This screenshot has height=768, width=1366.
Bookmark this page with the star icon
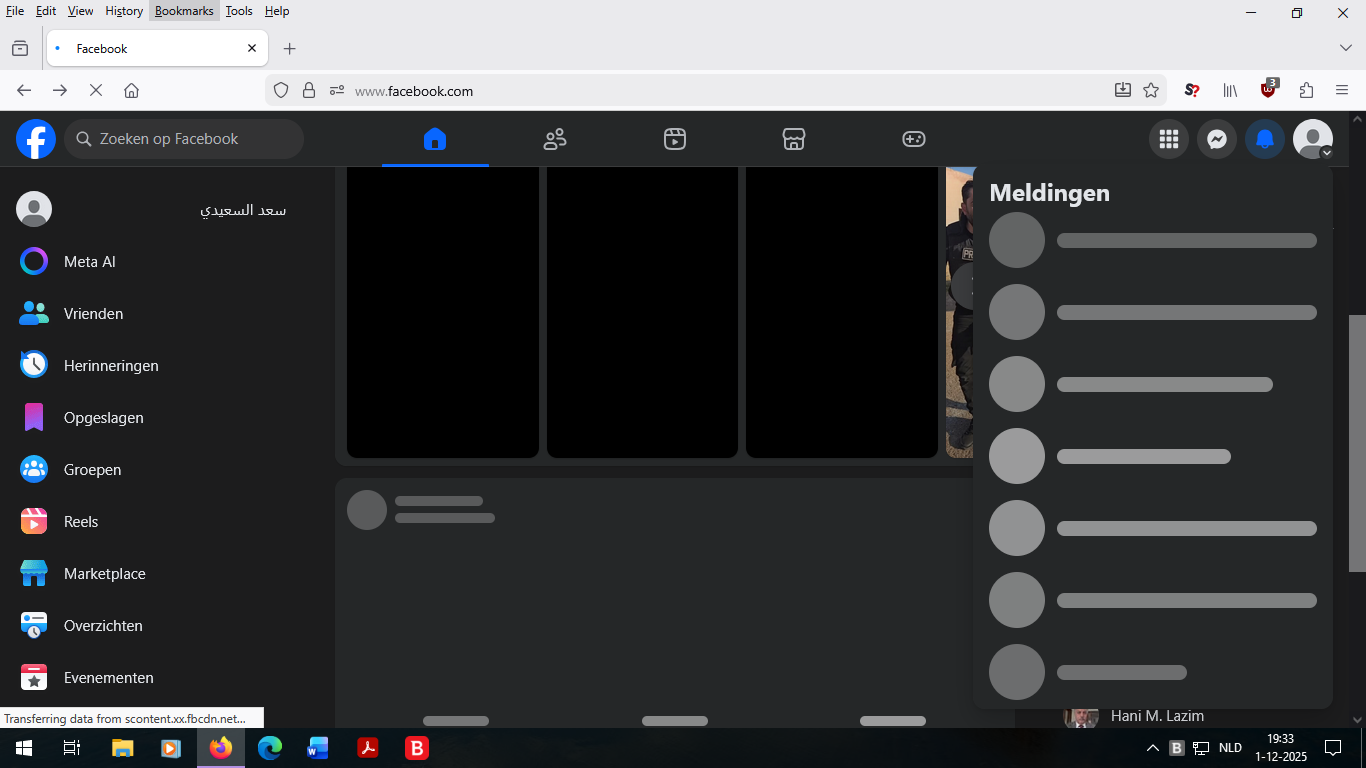[x=1151, y=90]
